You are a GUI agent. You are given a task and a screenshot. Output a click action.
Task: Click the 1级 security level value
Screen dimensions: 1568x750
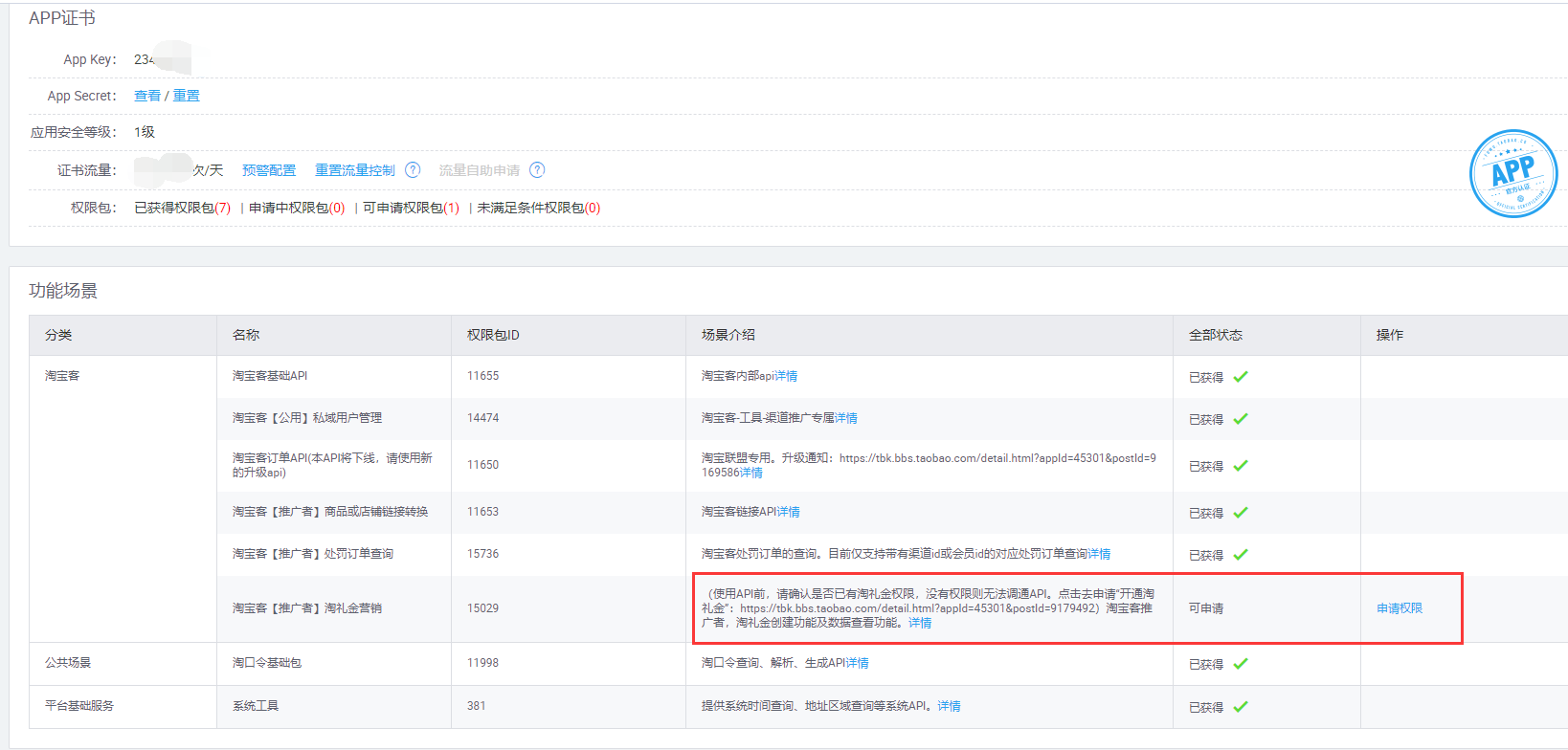[145, 132]
